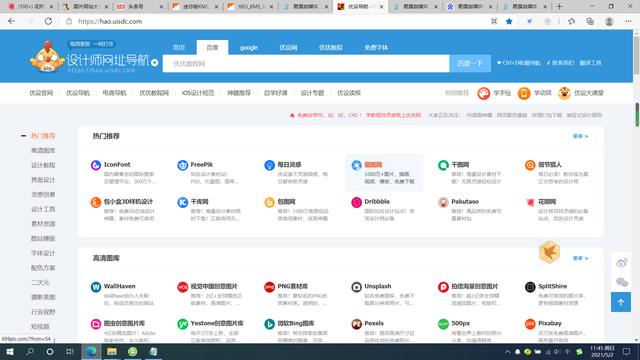Open 设计专题 in the nav menu
Viewport: 640px width, 360px height.
312,93
